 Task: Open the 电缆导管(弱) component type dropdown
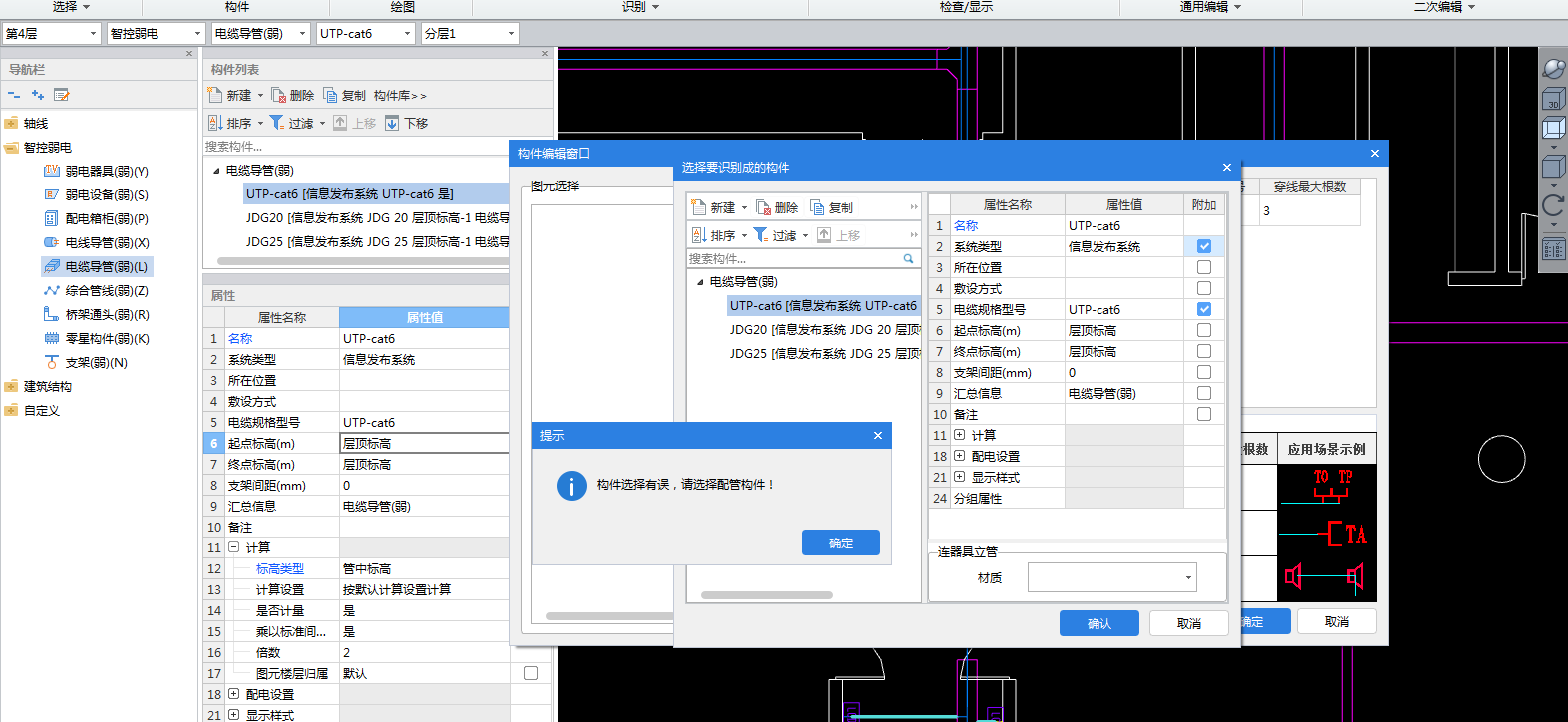[261, 33]
